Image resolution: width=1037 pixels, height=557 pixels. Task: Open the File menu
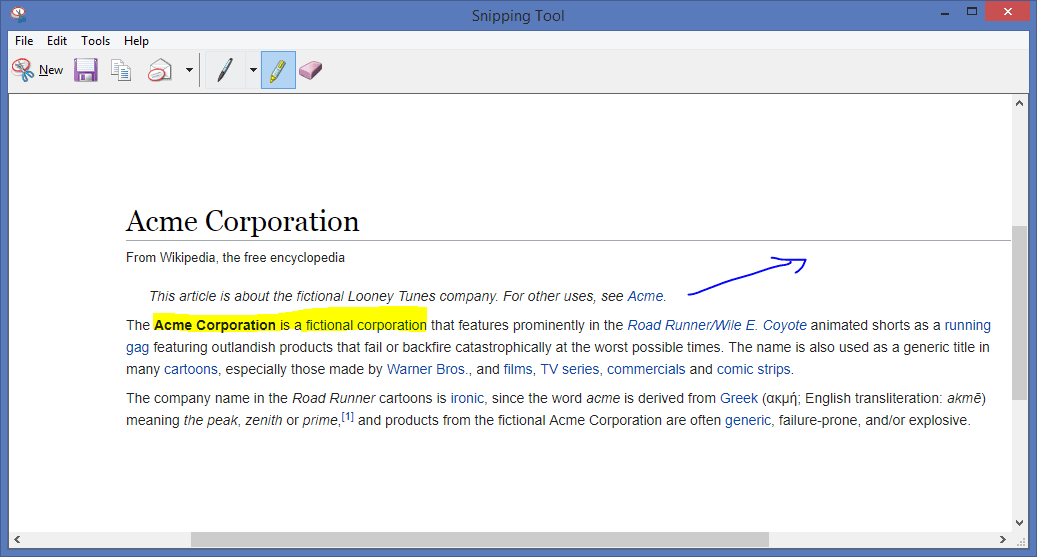(24, 41)
